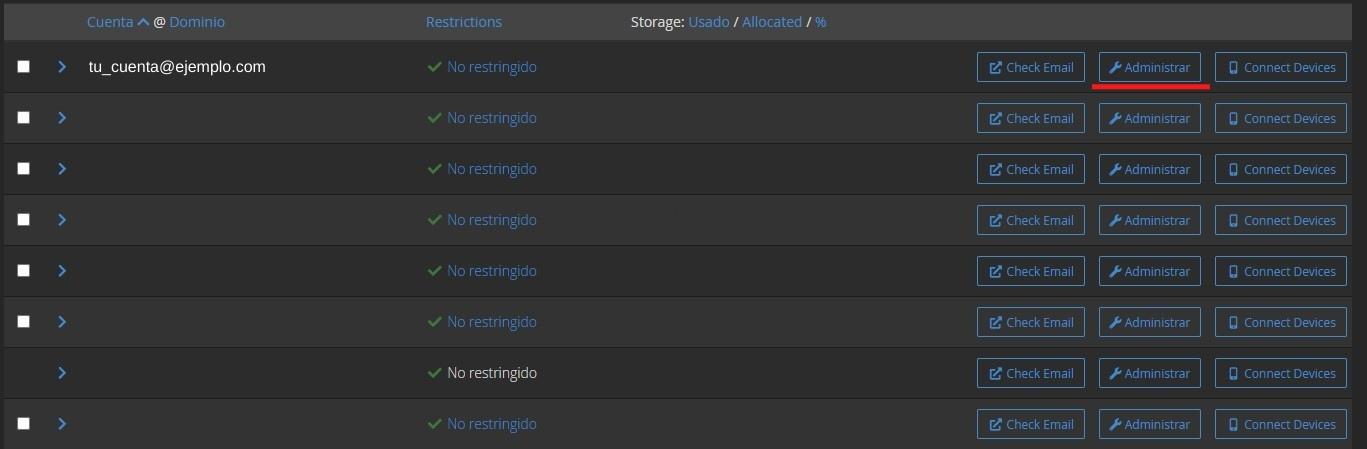The height and width of the screenshot is (449, 1367).
Task: Sort storage by percent symbol
Action: (x=821, y=22)
